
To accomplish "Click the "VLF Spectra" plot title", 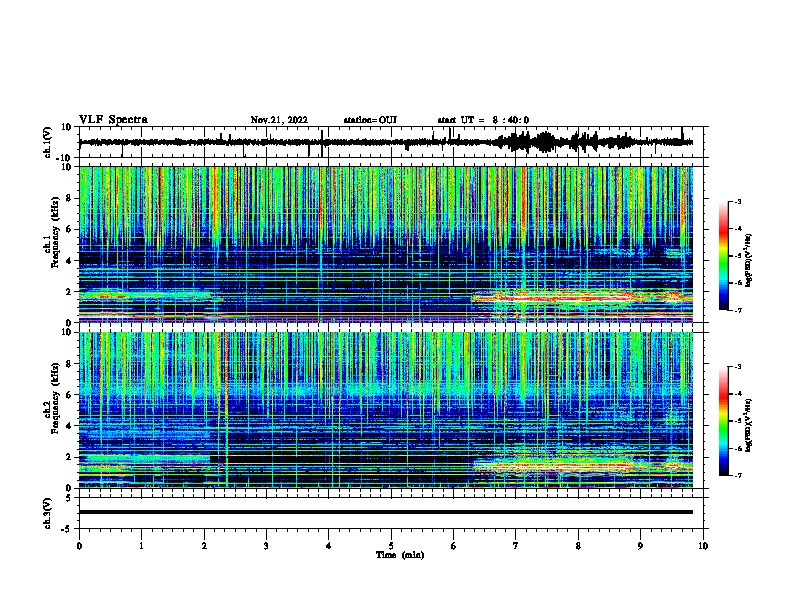I will point(113,120).
